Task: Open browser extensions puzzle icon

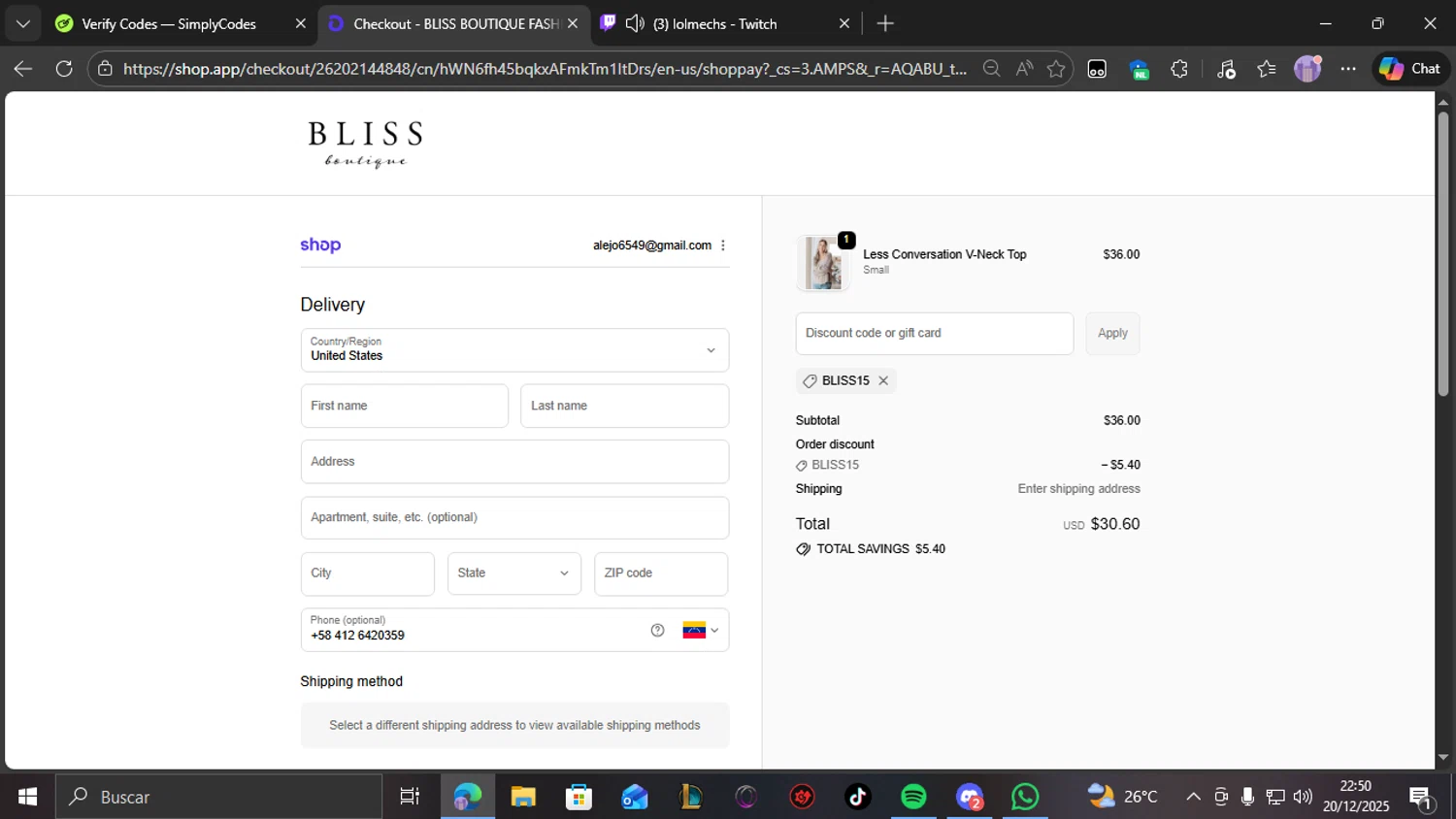Action: click(1179, 69)
